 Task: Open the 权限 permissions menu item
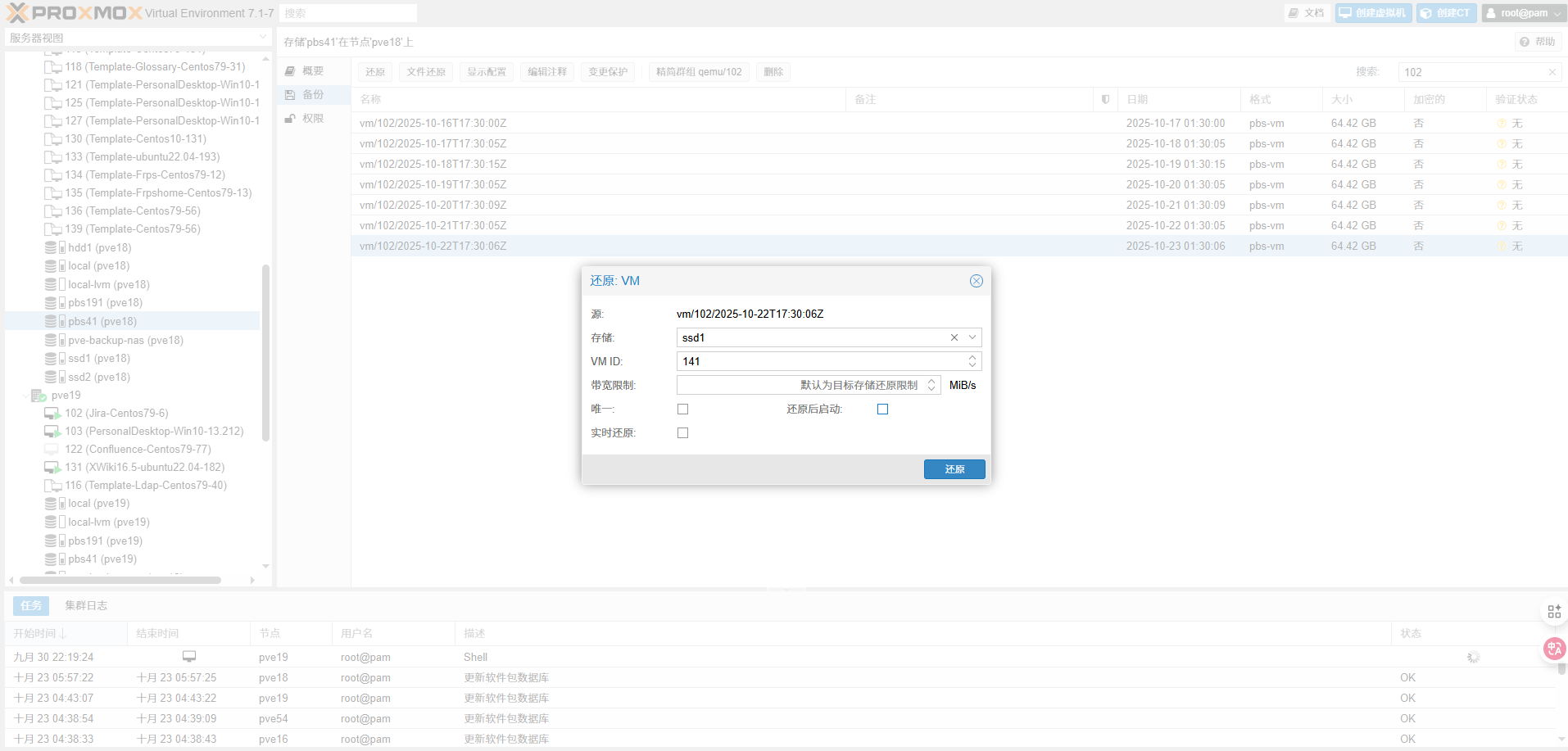click(x=312, y=119)
